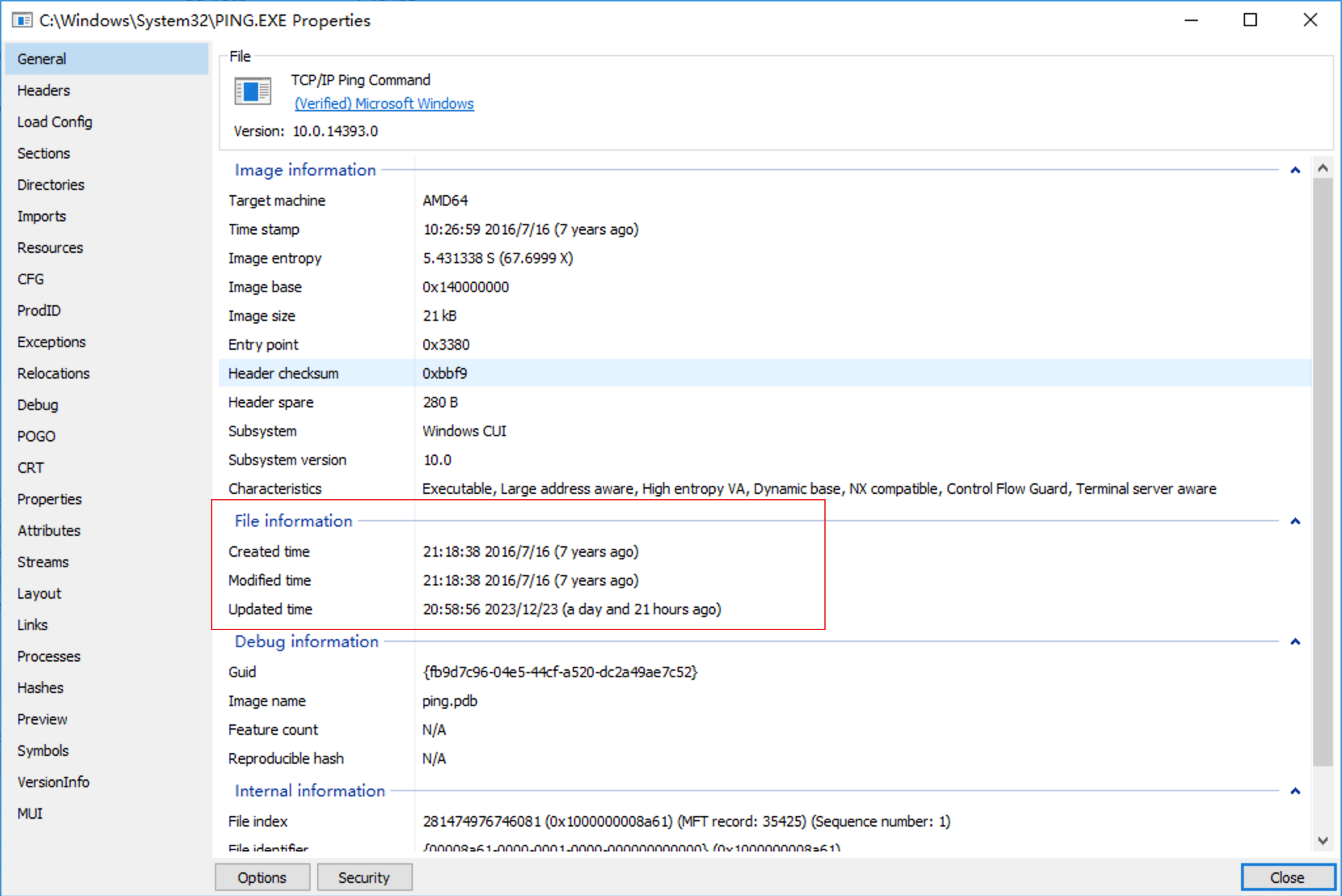1342x896 pixels.
Task: Select the Header checksum row
Action: pyautogui.click(x=283, y=373)
